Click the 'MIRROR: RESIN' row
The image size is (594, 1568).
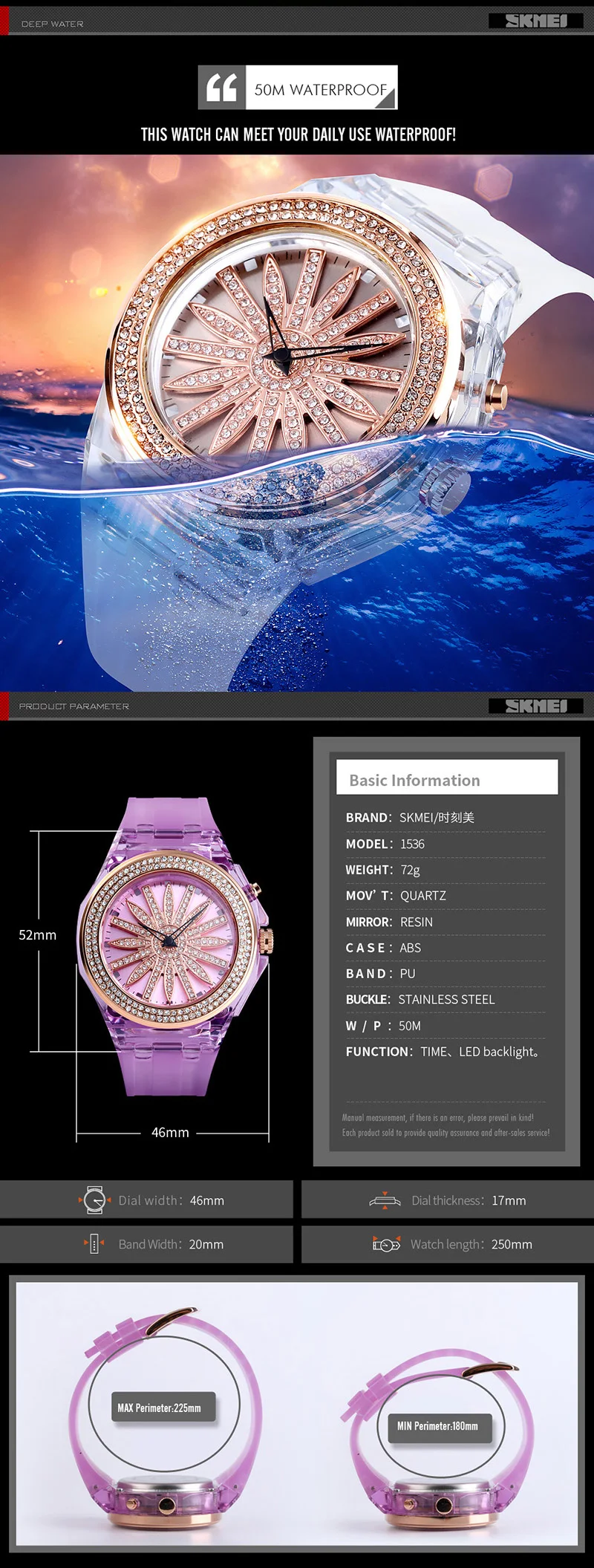pyautogui.click(x=389, y=922)
